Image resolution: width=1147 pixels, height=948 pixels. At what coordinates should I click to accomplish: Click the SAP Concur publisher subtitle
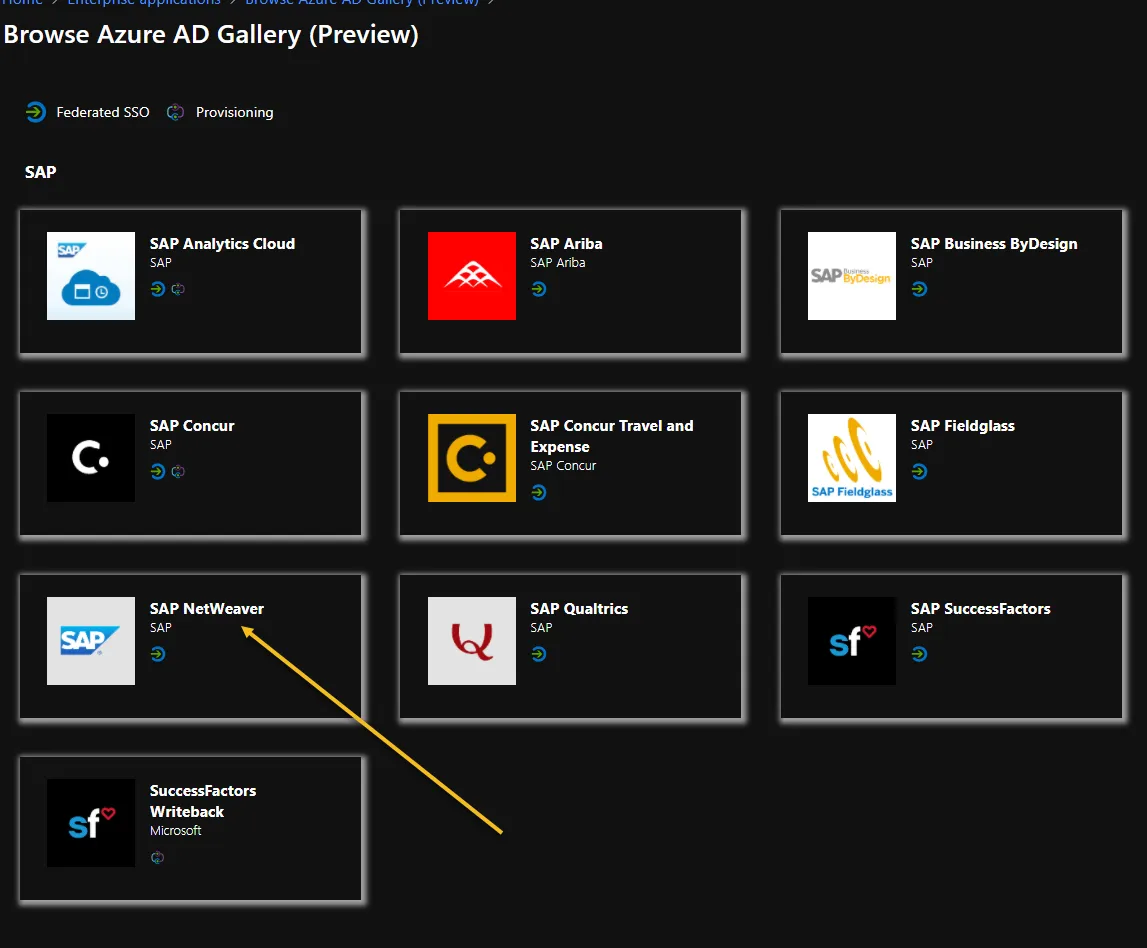point(563,465)
